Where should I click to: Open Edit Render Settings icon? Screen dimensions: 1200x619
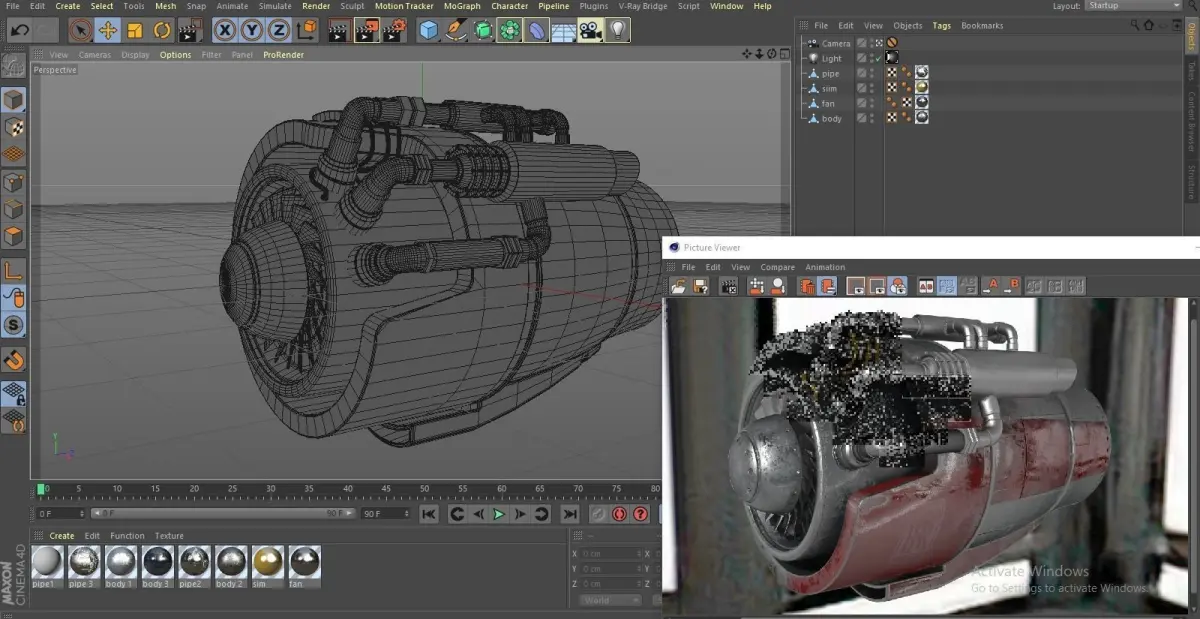click(x=393, y=31)
